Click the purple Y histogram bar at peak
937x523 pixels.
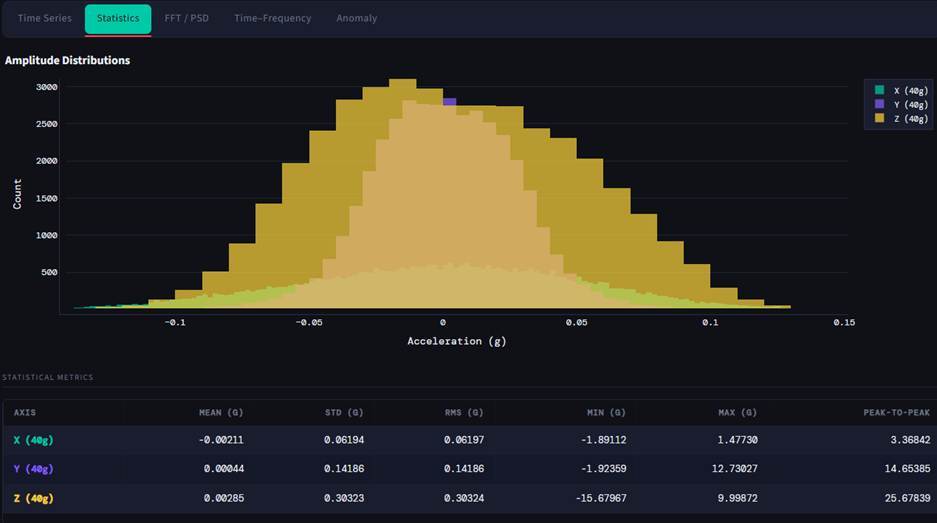point(449,102)
